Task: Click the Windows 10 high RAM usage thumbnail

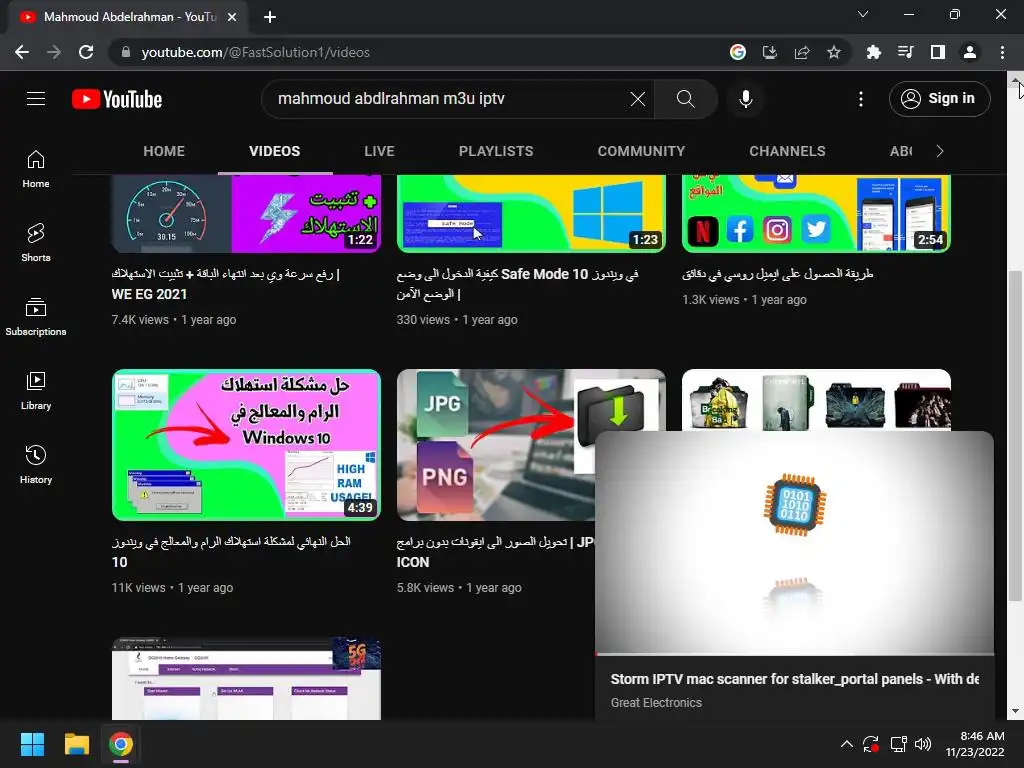Action: (x=246, y=445)
